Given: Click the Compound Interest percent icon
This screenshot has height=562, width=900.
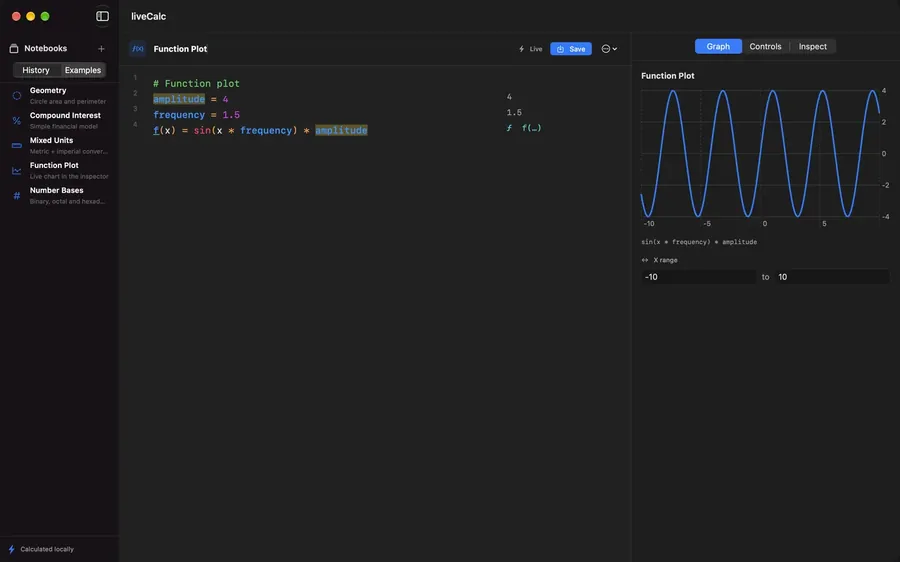Looking at the screenshot, I should [17, 121].
